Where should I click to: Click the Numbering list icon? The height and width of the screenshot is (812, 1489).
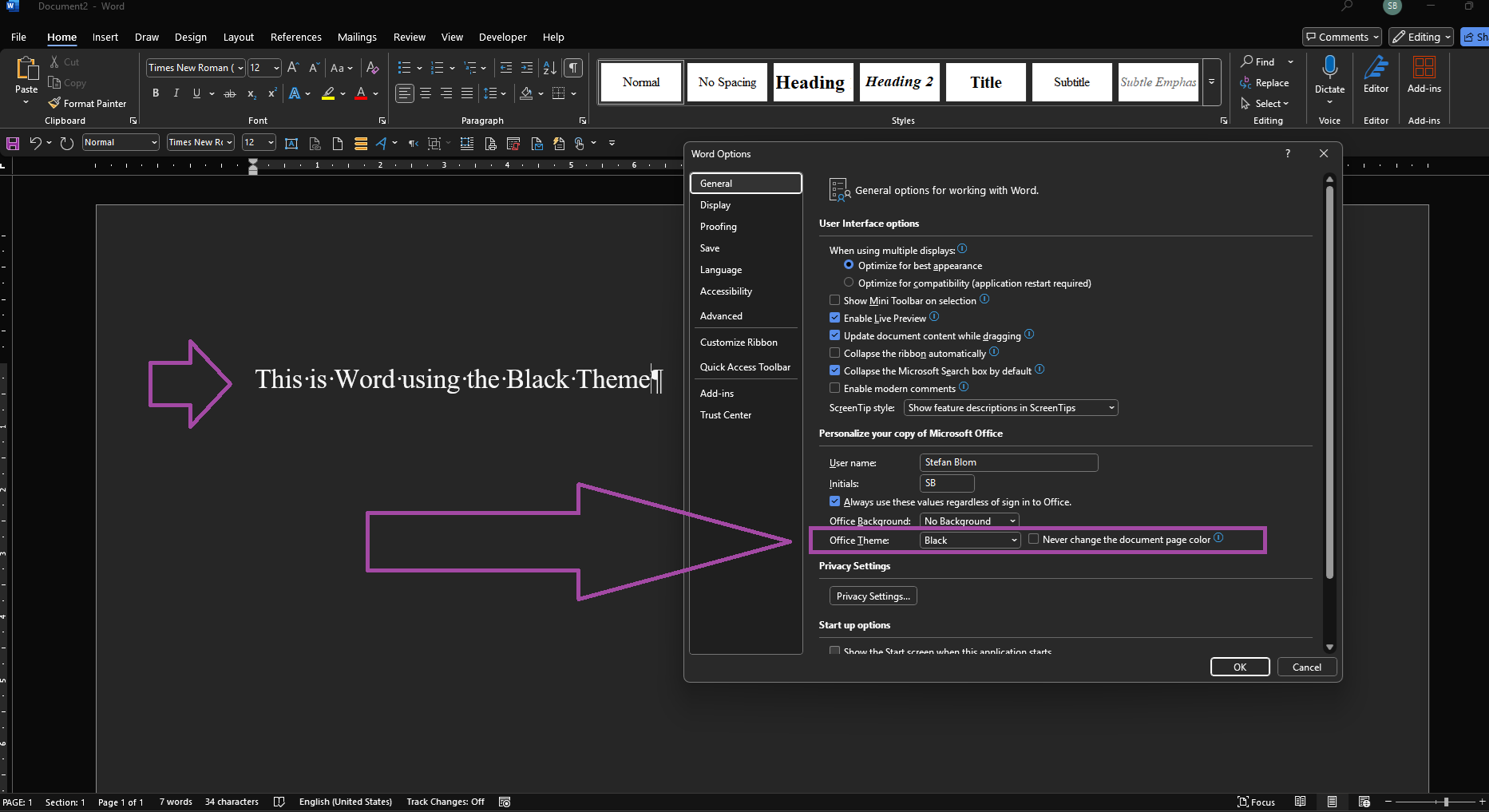click(x=437, y=68)
